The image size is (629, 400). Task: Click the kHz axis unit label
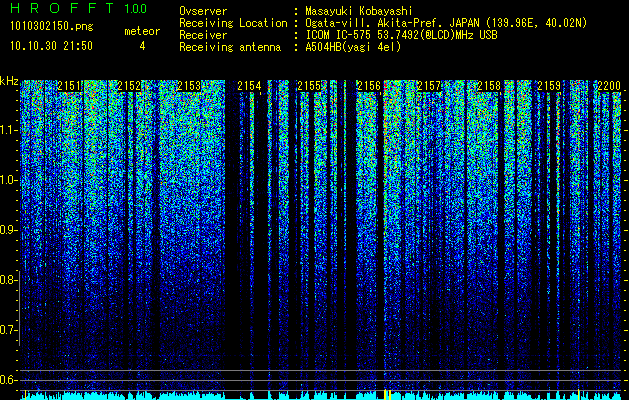9,81
